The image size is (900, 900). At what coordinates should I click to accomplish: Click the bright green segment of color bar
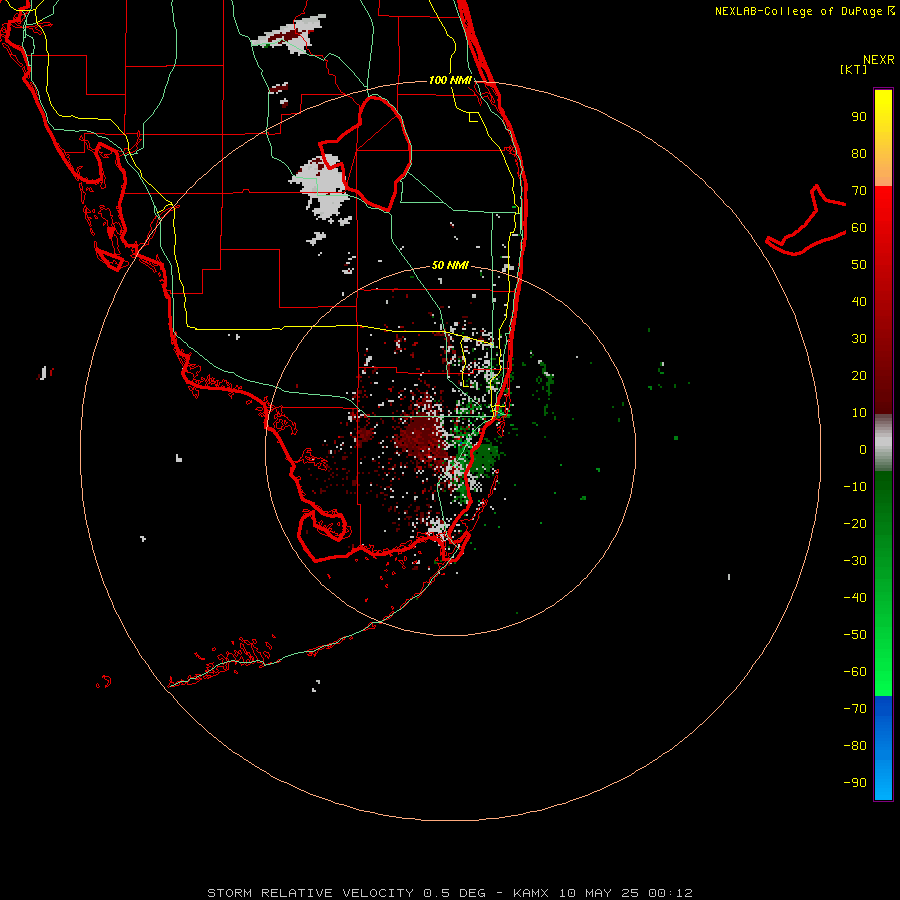click(x=883, y=584)
